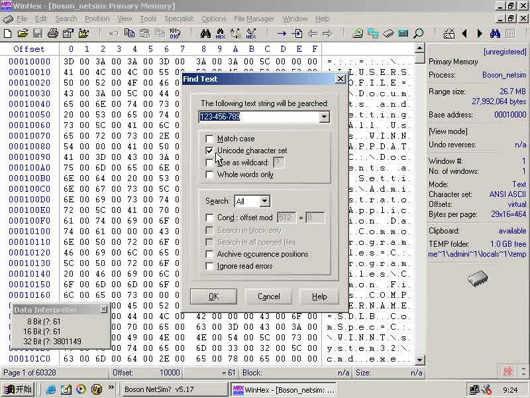Click the Open folder with sparkle icon
Viewport: 530px width, 398px height.
[x=83, y=33]
